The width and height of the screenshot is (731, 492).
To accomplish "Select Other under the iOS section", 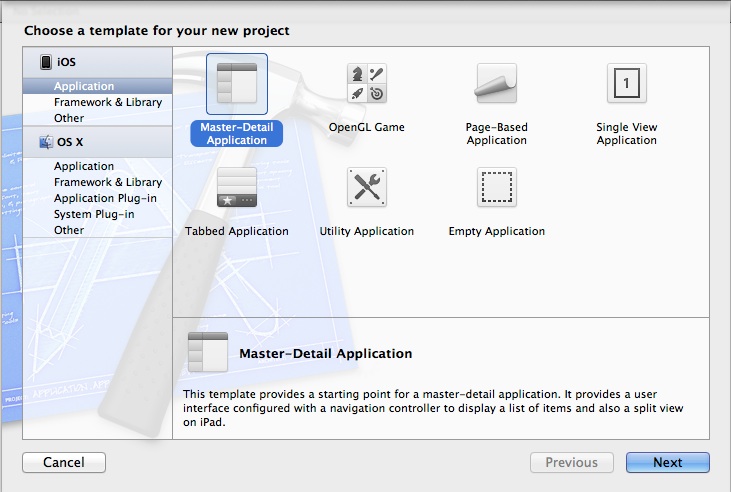I will coord(69,118).
